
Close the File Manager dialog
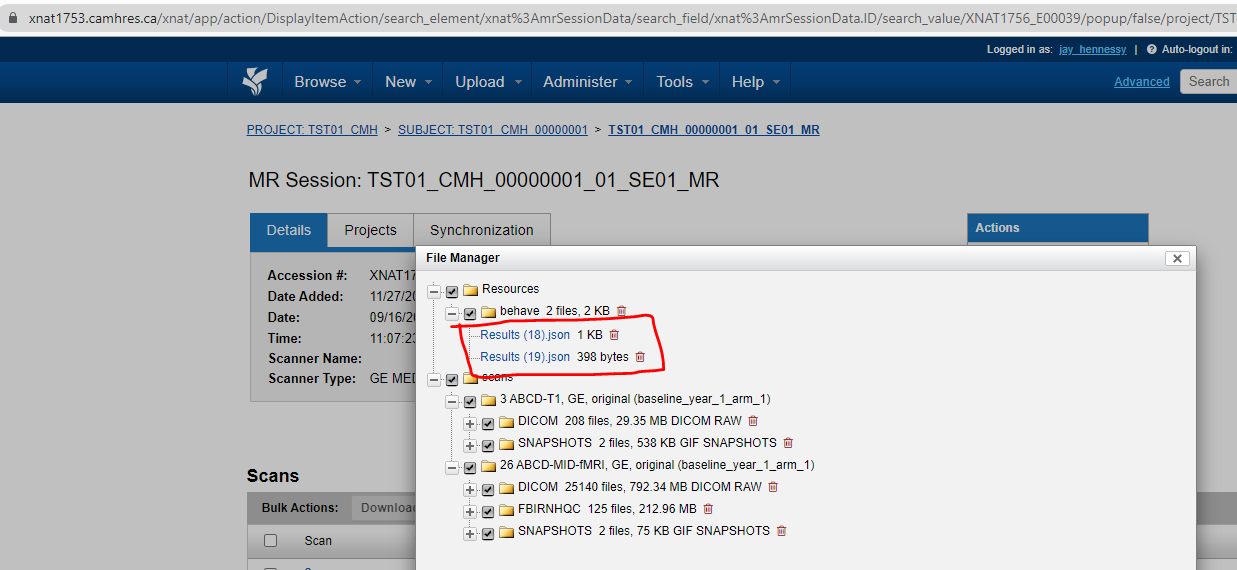point(1177,258)
